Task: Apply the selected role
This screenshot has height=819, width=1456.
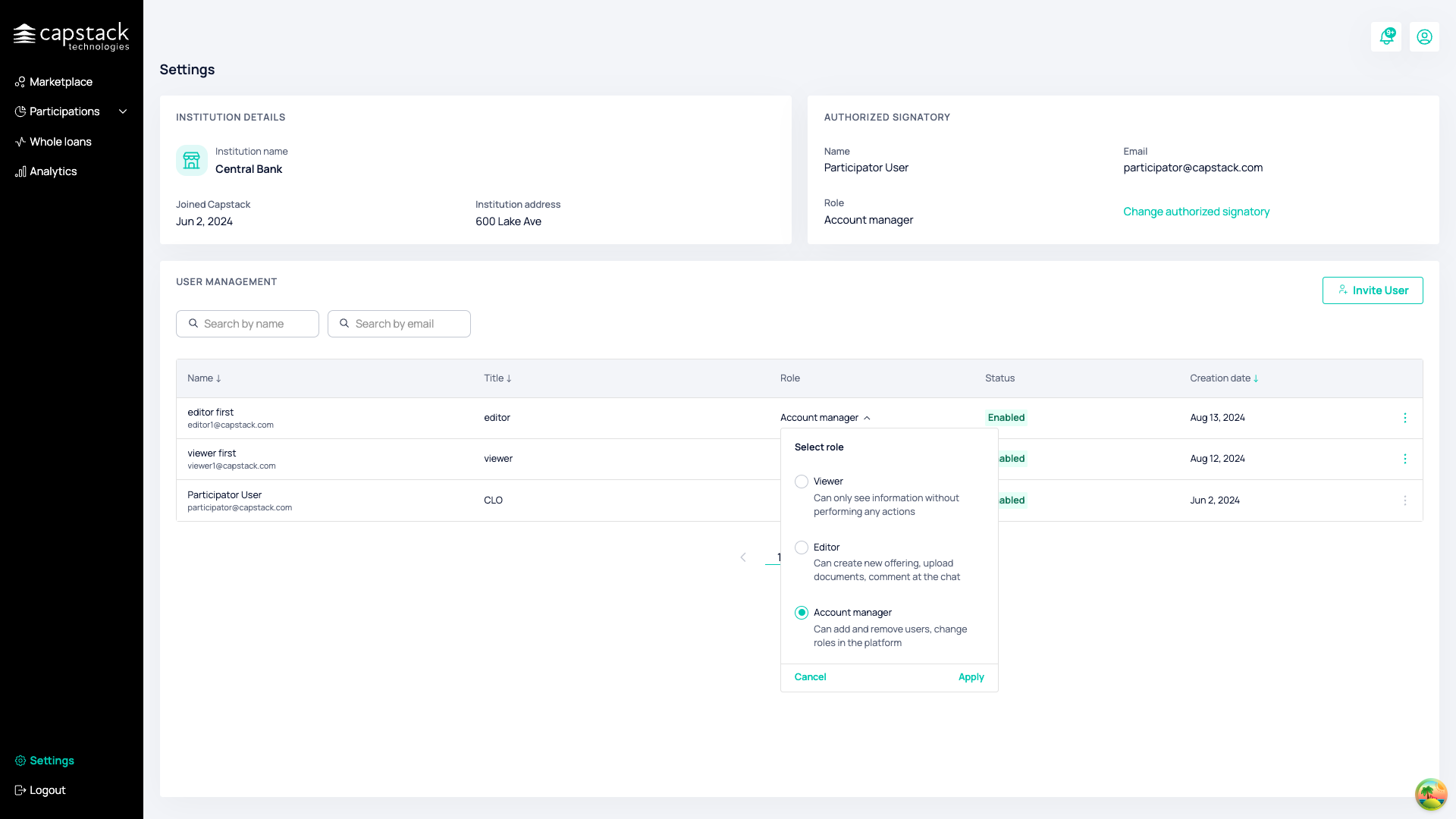Action: click(971, 677)
